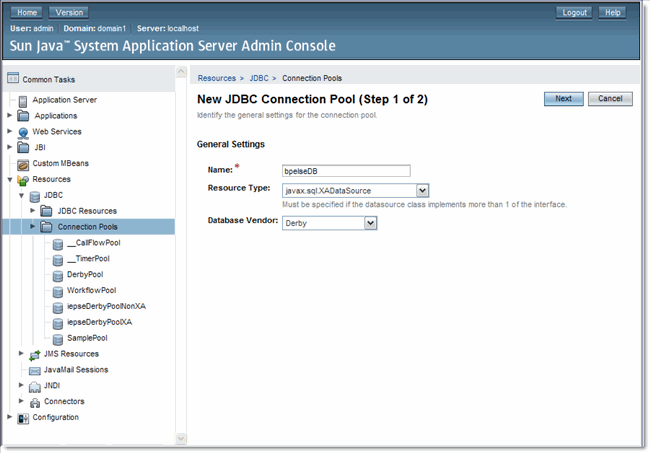Image resolution: width=650 pixels, height=453 pixels.
Task: Select the Common Tasks label
Action: point(49,80)
